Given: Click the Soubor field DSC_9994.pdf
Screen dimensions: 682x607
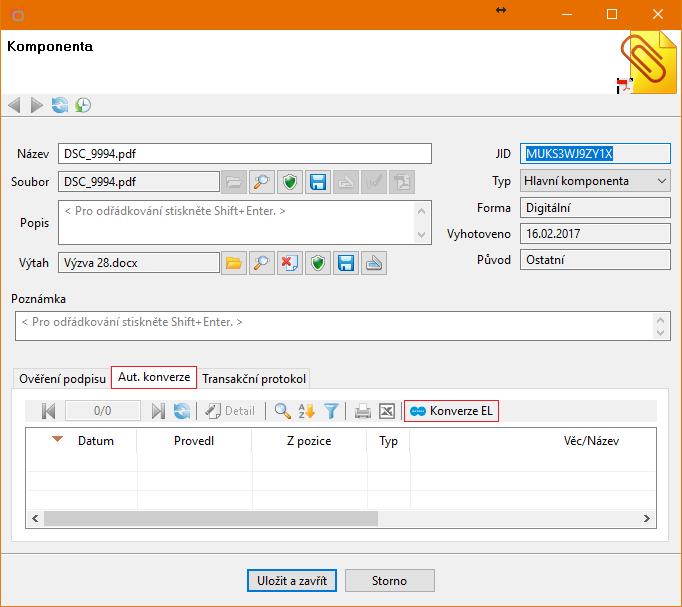Looking at the screenshot, I should [x=139, y=182].
